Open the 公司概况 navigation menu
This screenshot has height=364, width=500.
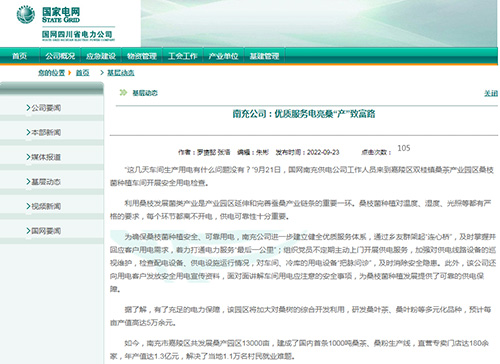tap(60, 56)
